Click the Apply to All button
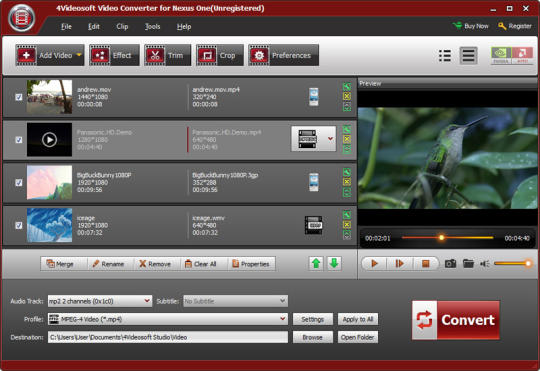Screen dimensions: 540x371 pos(358,319)
